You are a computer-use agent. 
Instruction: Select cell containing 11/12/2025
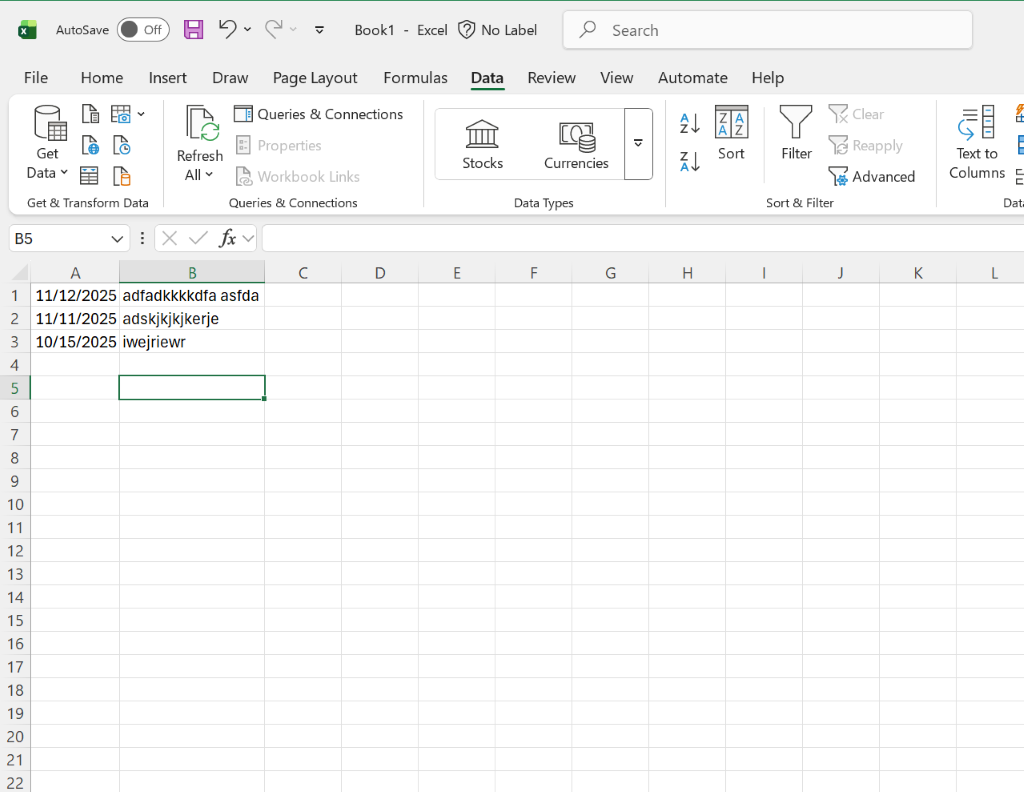pyautogui.click(x=75, y=296)
